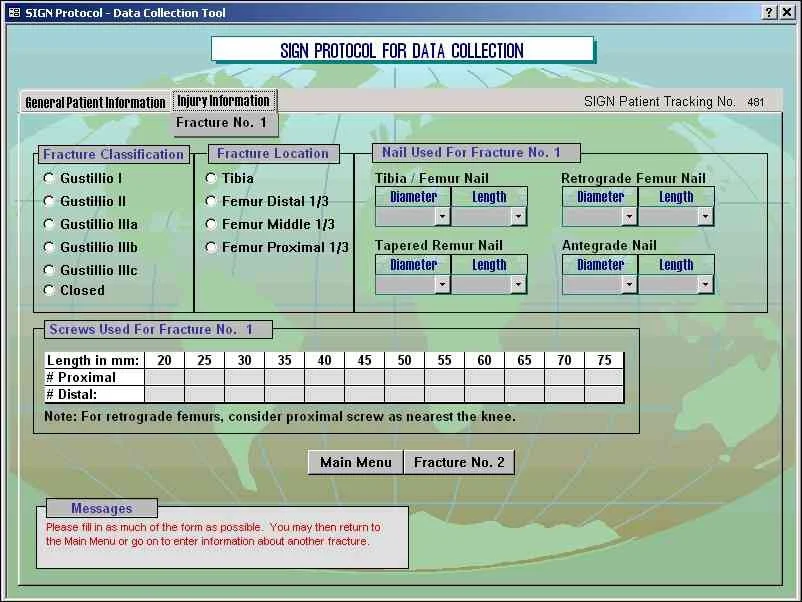This screenshot has width=802, height=602.
Task: Click Proximal screw count field under 70 mm
Action: (x=564, y=377)
